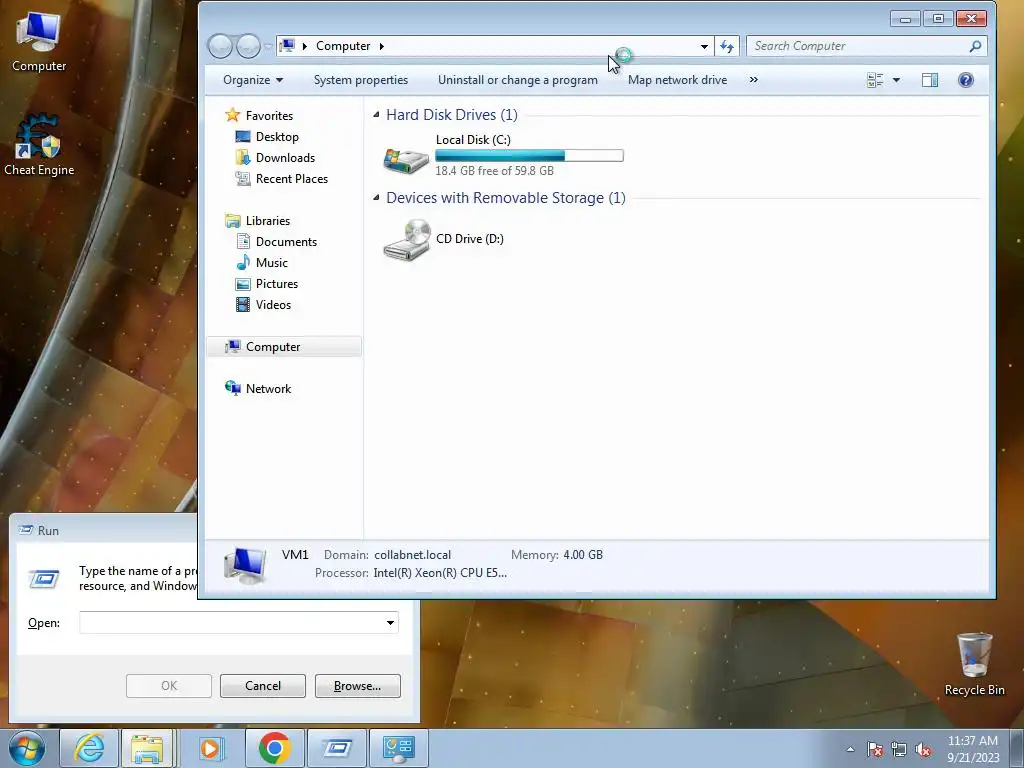Image resolution: width=1024 pixels, height=768 pixels.
Task: Select the Cheat Engine desktop shortcut
Action: click(x=39, y=145)
